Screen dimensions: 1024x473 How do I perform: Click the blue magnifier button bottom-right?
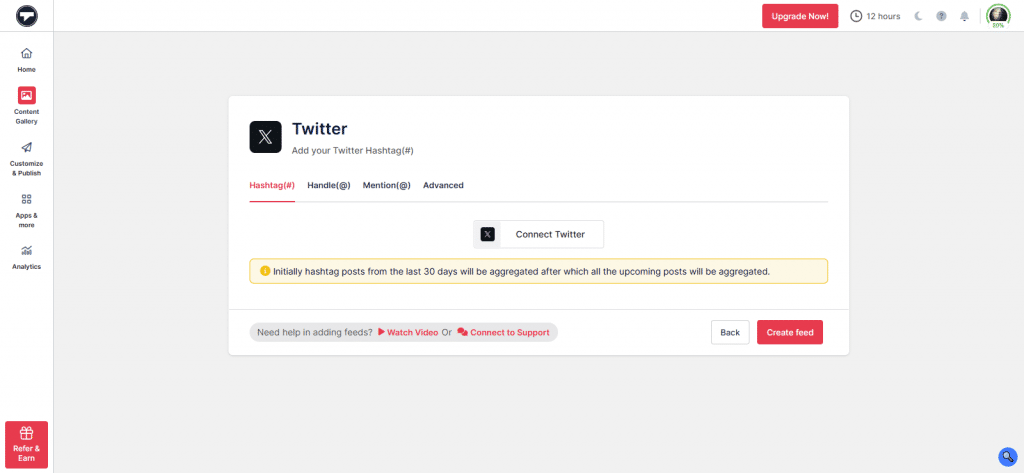[x=1008, y=457]
